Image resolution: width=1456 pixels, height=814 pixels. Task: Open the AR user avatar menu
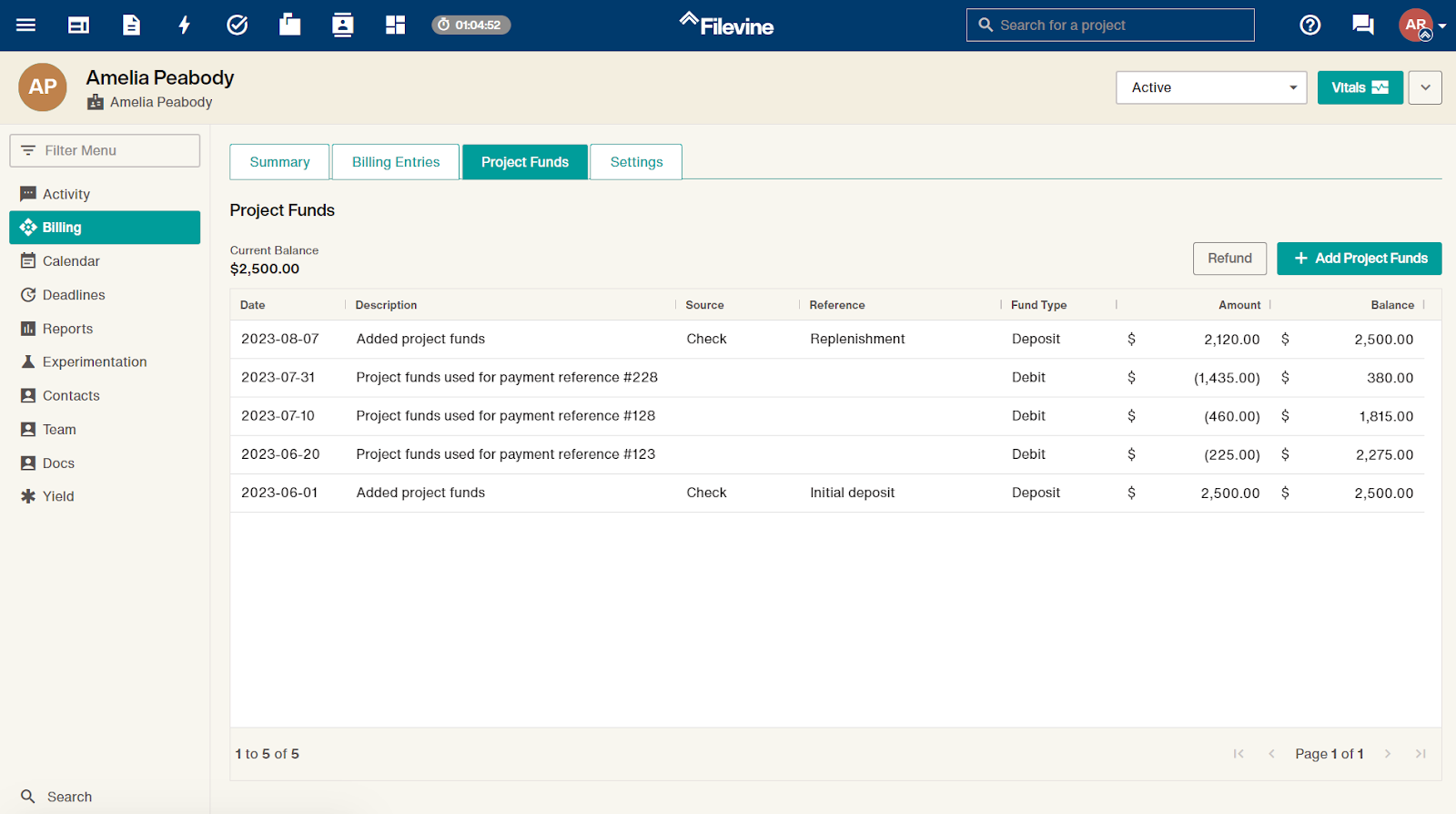(x=1421, y=25)
